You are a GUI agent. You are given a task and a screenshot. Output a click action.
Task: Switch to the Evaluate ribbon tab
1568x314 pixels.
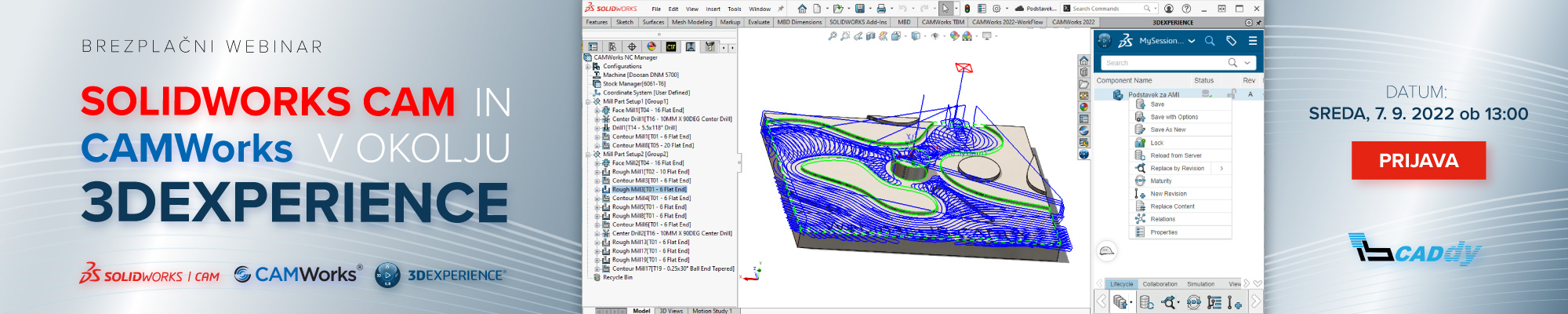coord(758,22)
